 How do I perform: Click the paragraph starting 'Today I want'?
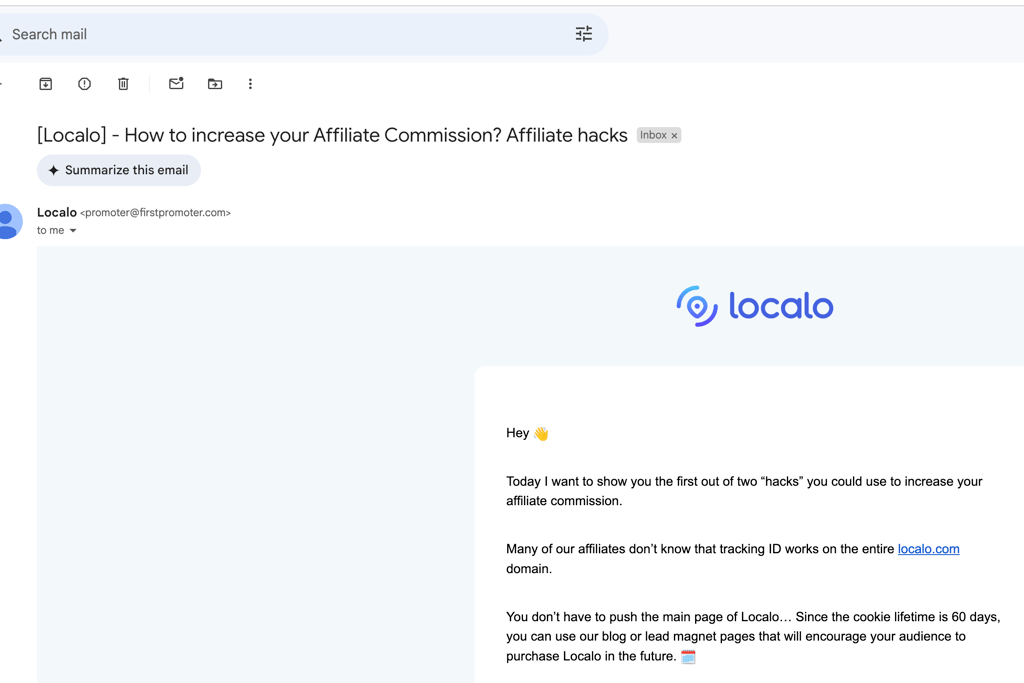(744, 491)
